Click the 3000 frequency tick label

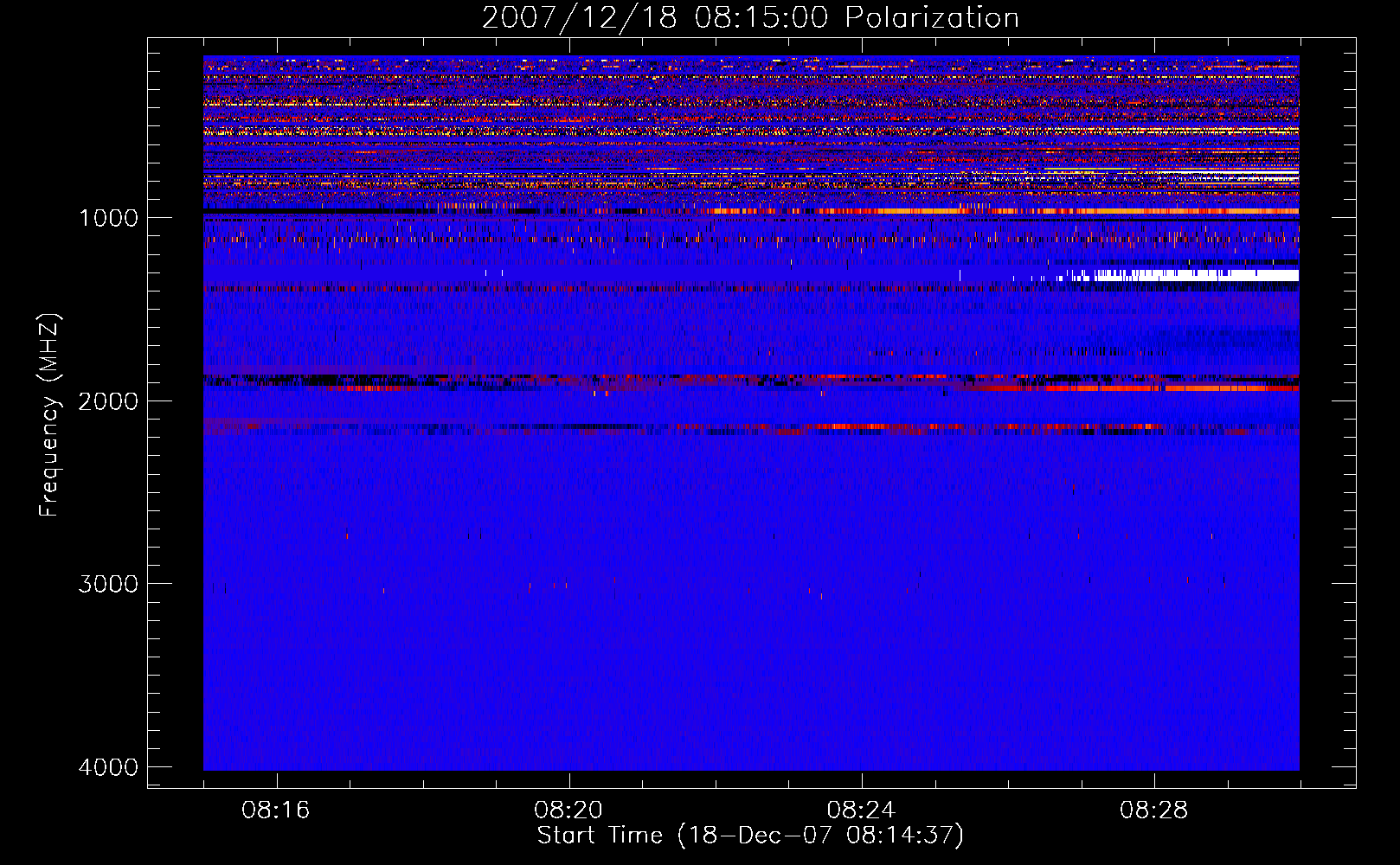coord(109,583)
